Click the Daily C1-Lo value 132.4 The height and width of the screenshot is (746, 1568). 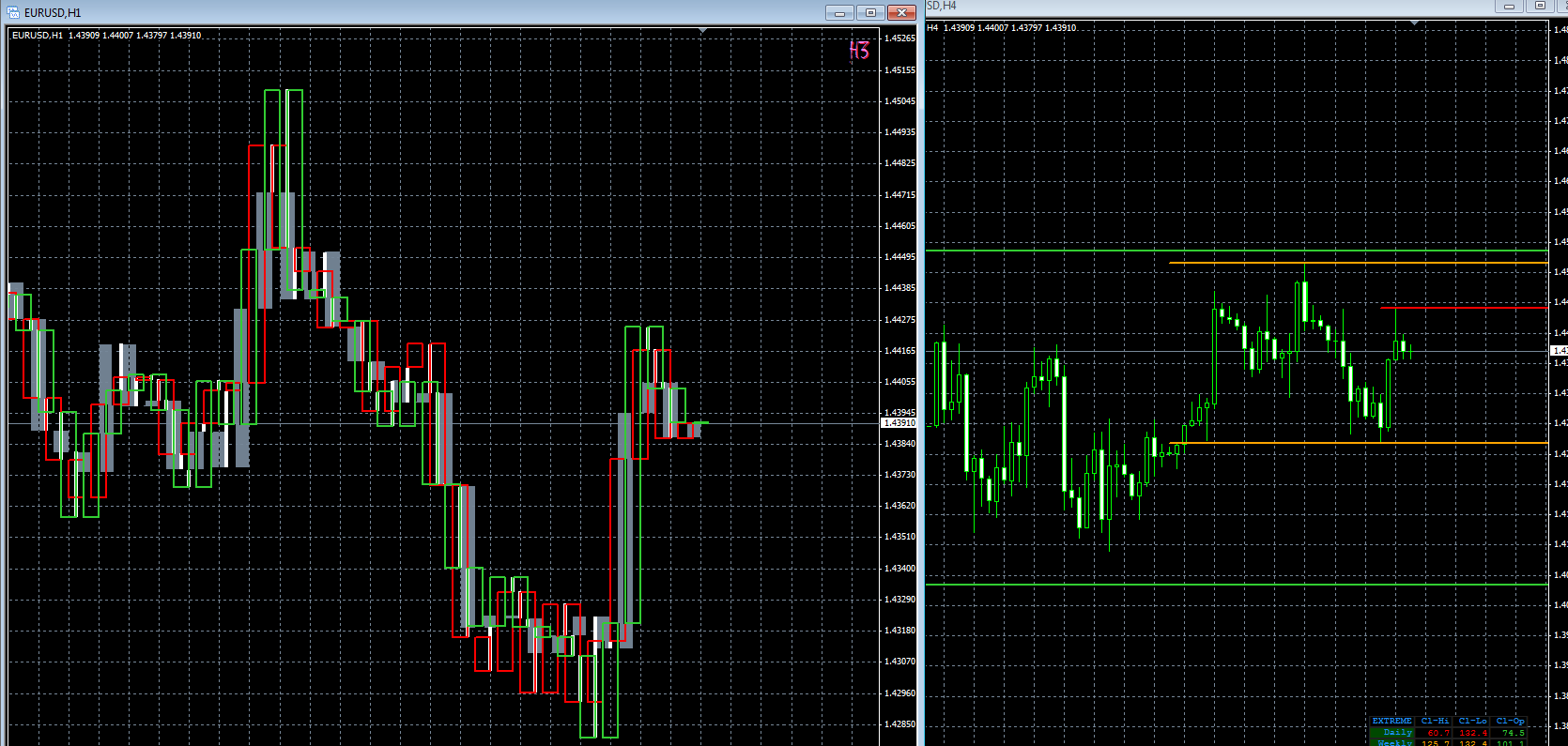[1473, 732]
